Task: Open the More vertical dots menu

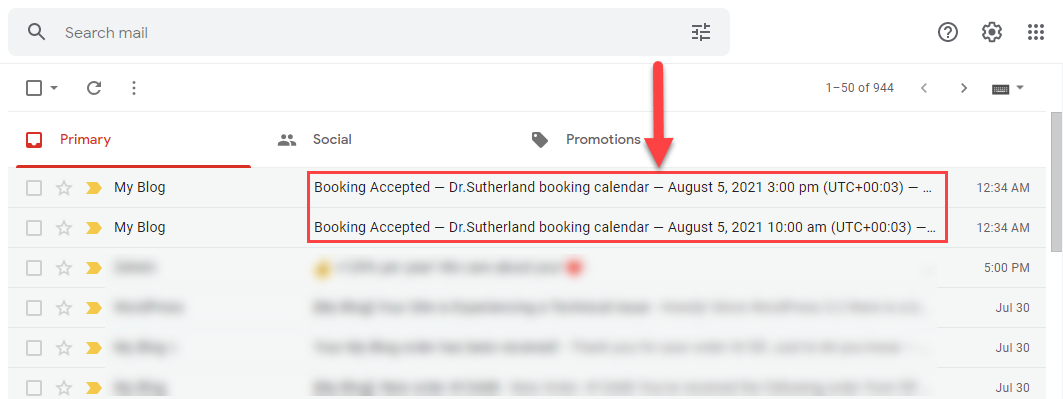Action: click(x=134, y=87)
